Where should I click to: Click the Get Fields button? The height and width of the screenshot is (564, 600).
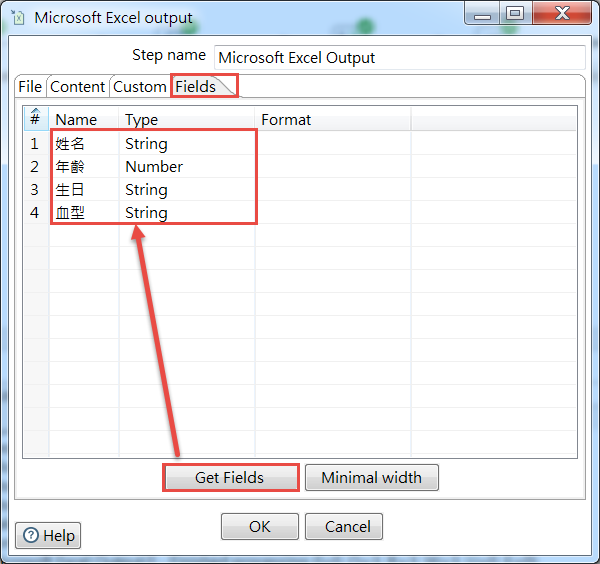click(x=230, y=478)
